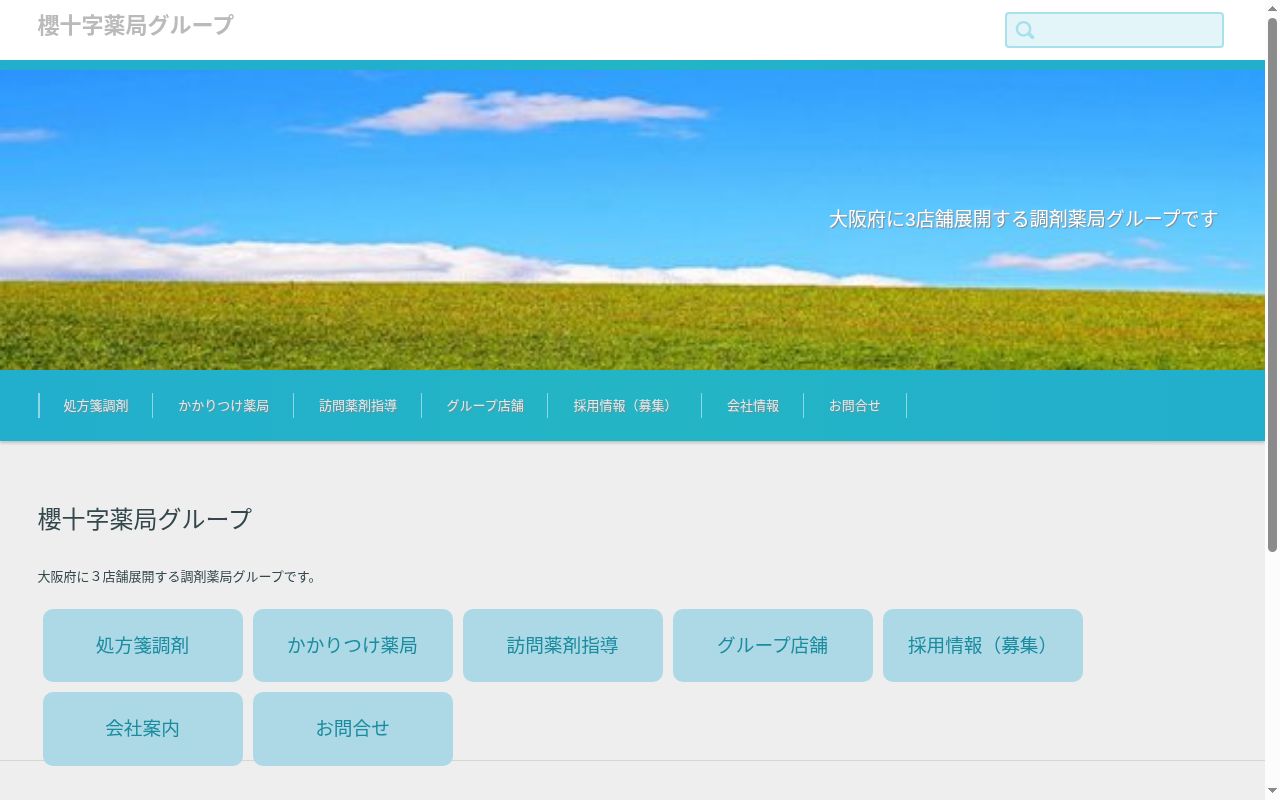The width and height of the screenshot is (1280, 800).
Task: Open 会社情報 in the navigation bar
Action: [x=753, y=405]
